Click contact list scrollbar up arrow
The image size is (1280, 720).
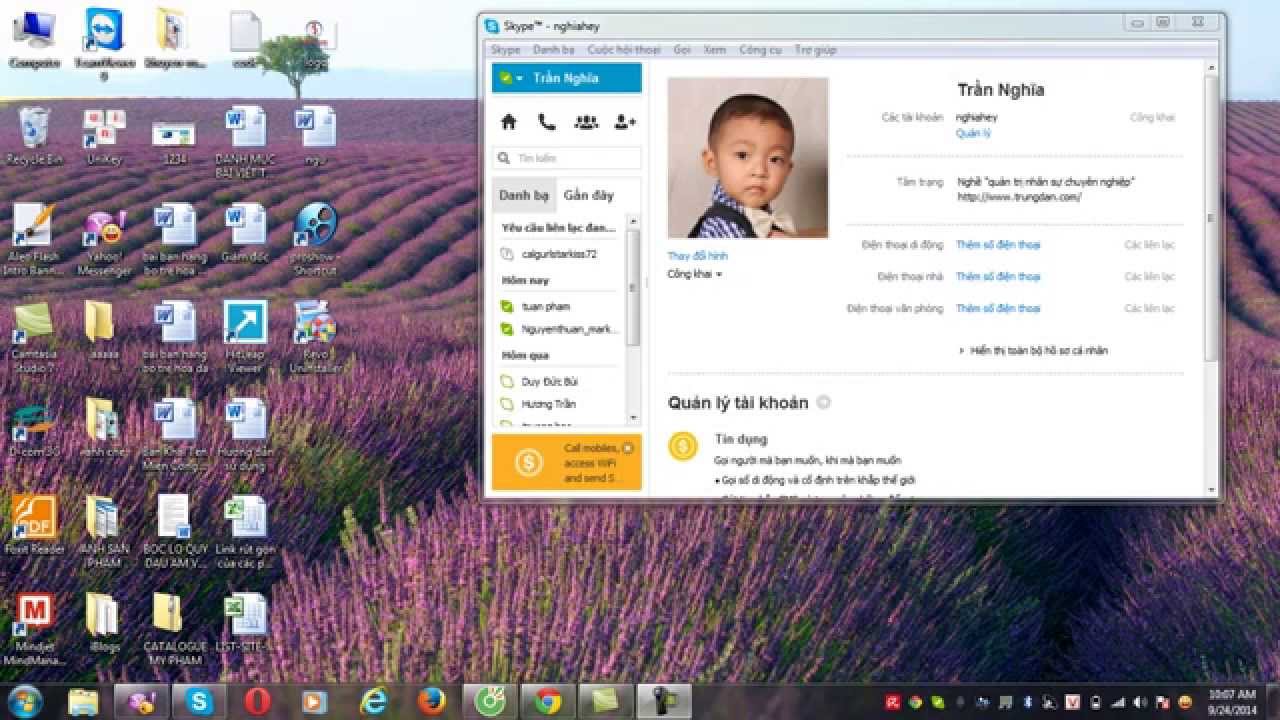(633, 220)
